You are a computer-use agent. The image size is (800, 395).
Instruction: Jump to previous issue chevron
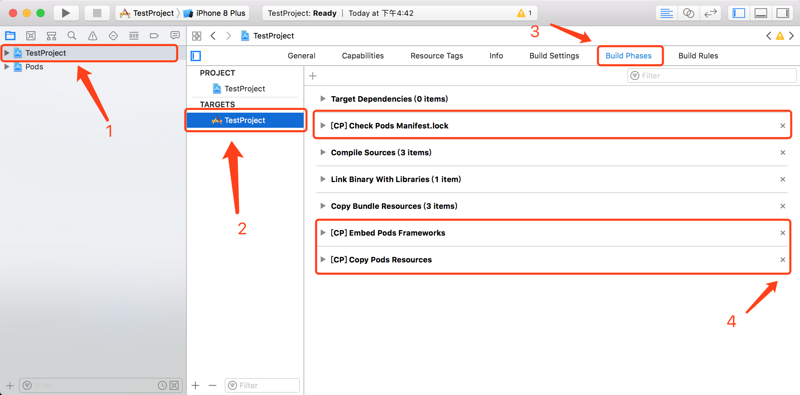(769, 36)
